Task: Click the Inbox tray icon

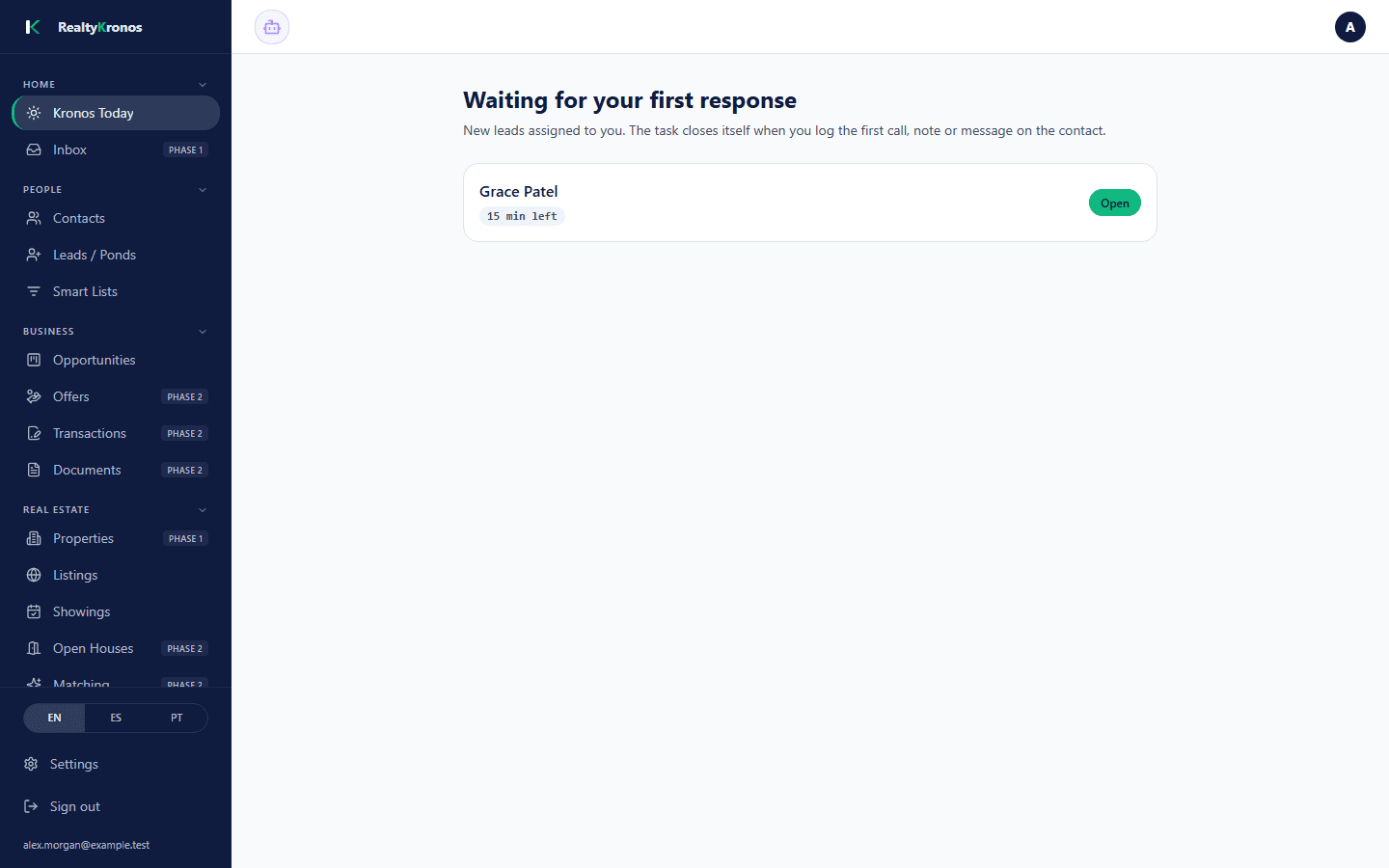Action: click(x=34, y=149)
